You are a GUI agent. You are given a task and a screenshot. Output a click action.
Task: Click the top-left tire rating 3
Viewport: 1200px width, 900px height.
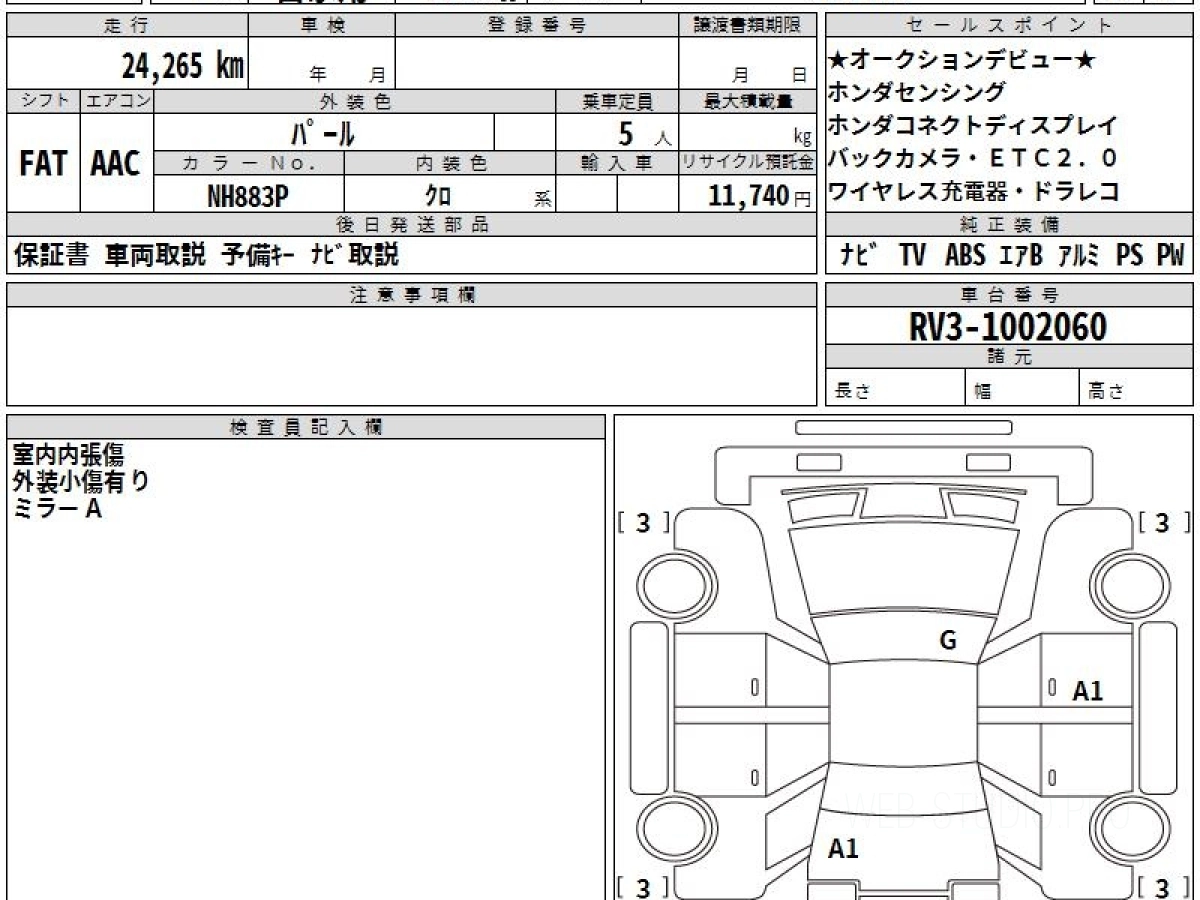click(x=643, y=522)
